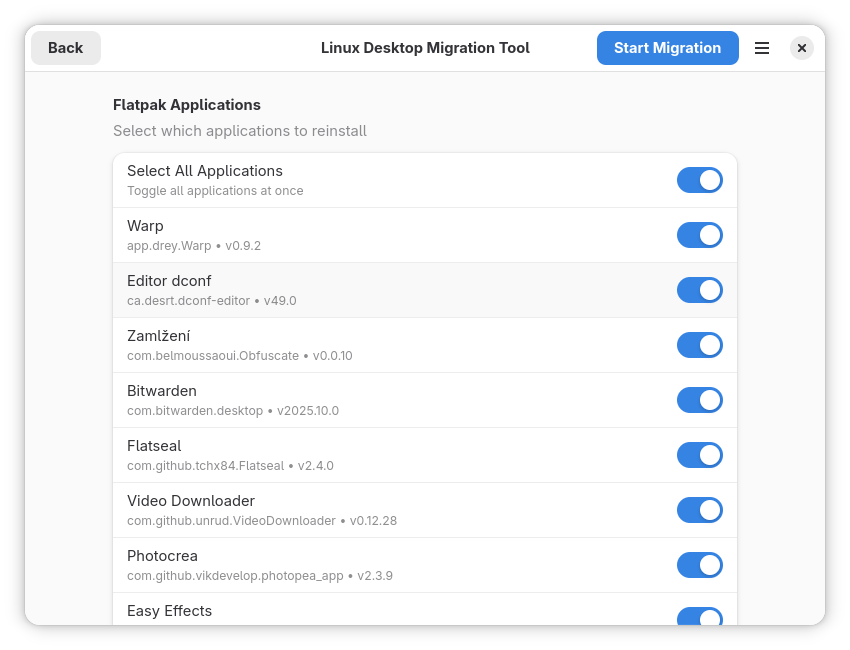Disable the Bitwarden reinstall switch
This screenshot has height=650, width=850.
(x=699, y=400)
